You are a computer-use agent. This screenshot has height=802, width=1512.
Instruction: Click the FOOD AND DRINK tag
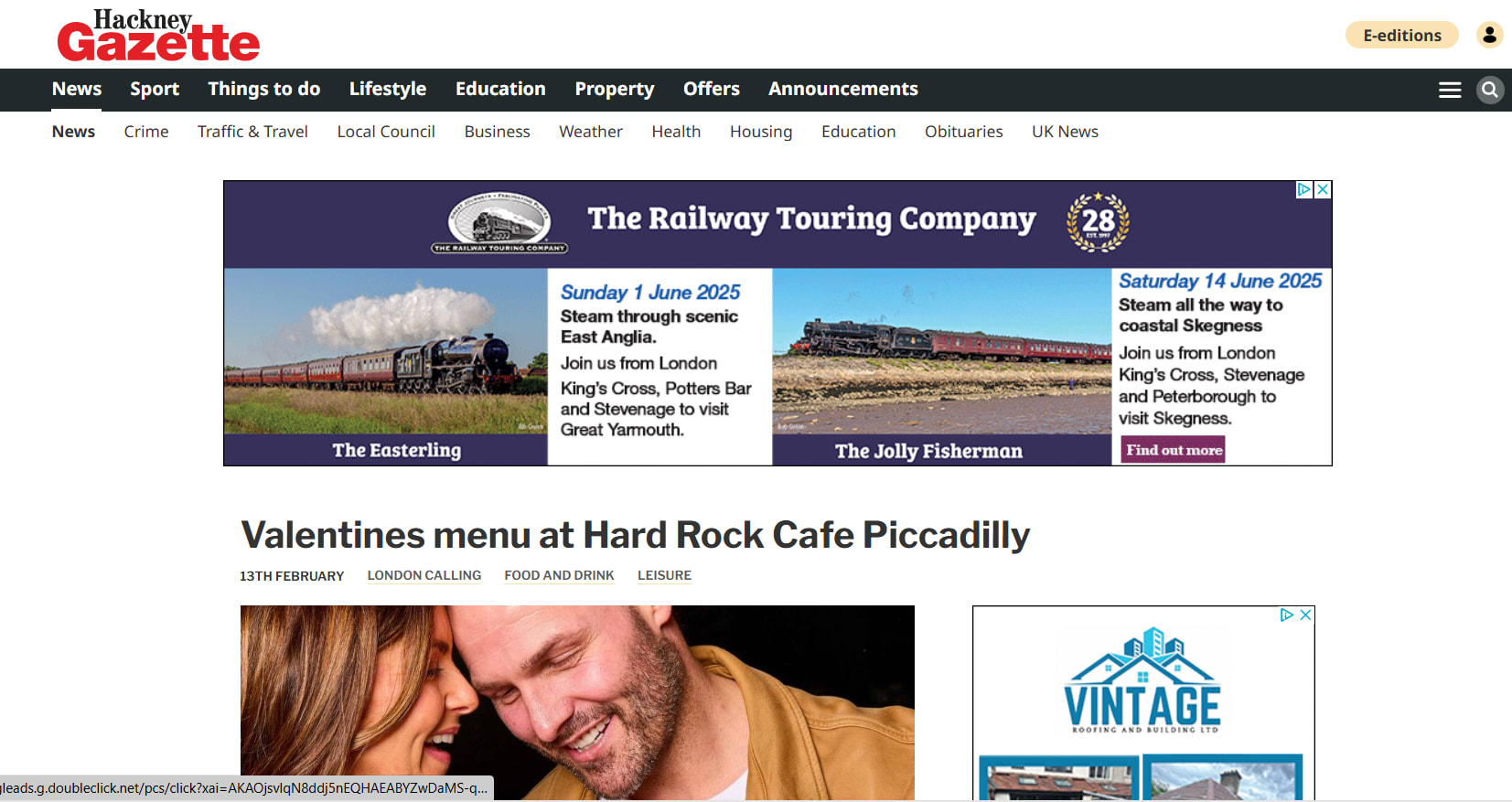pyautogui.click(x=560, y=575)
